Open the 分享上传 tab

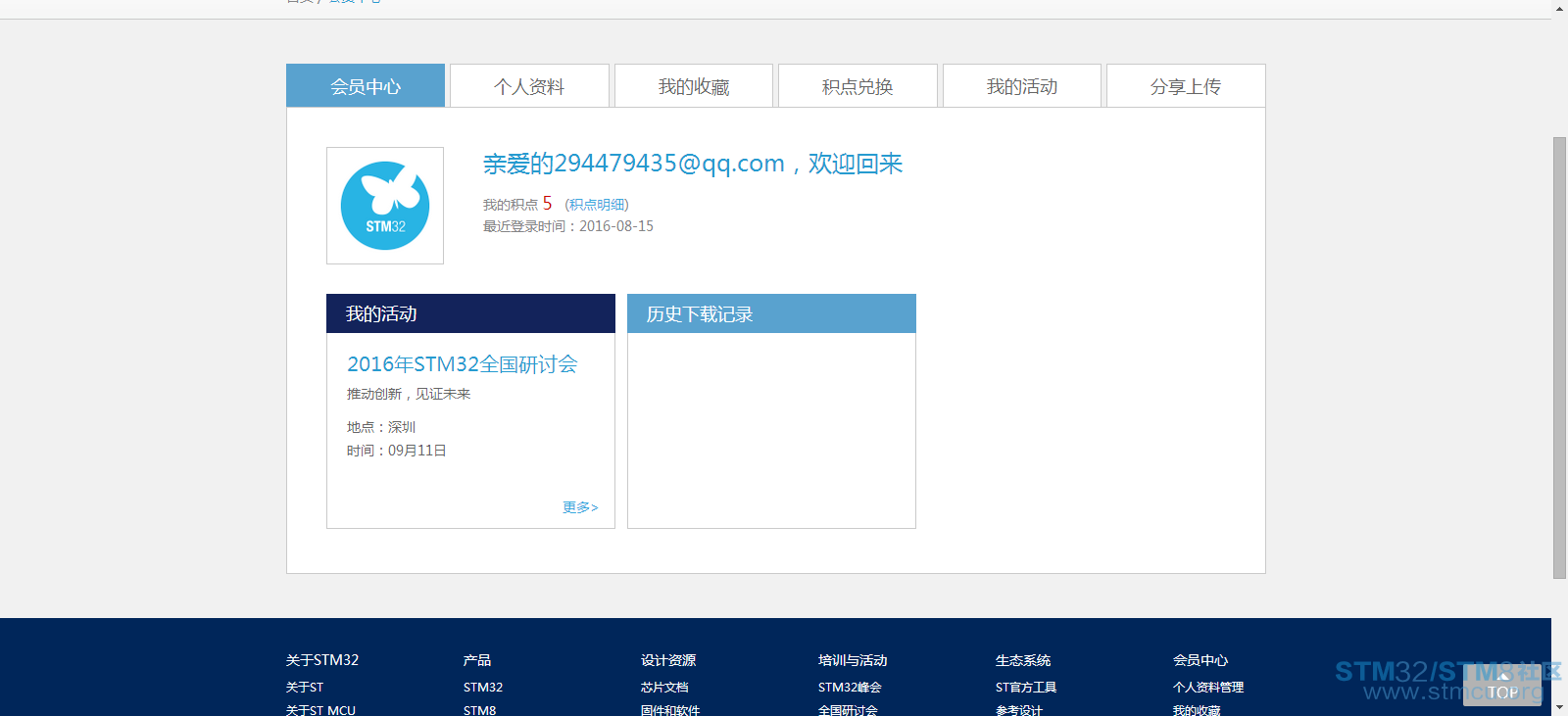pyautogui.click(x=1186, y=86)
